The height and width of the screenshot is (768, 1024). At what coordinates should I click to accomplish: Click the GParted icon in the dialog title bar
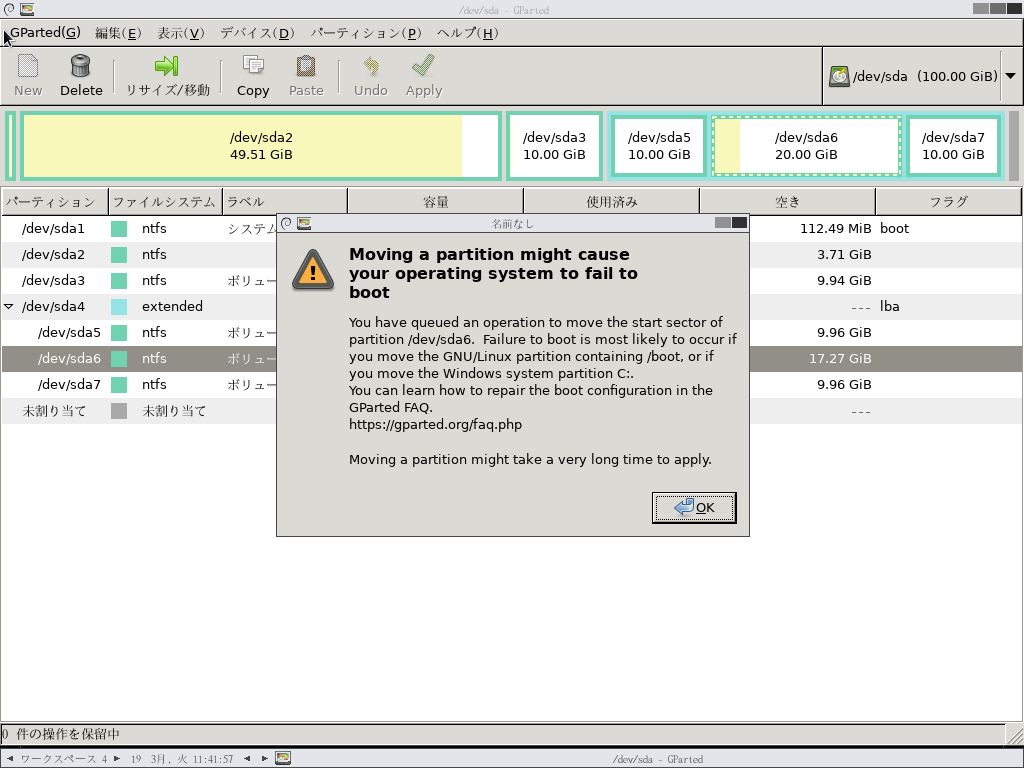304,223
